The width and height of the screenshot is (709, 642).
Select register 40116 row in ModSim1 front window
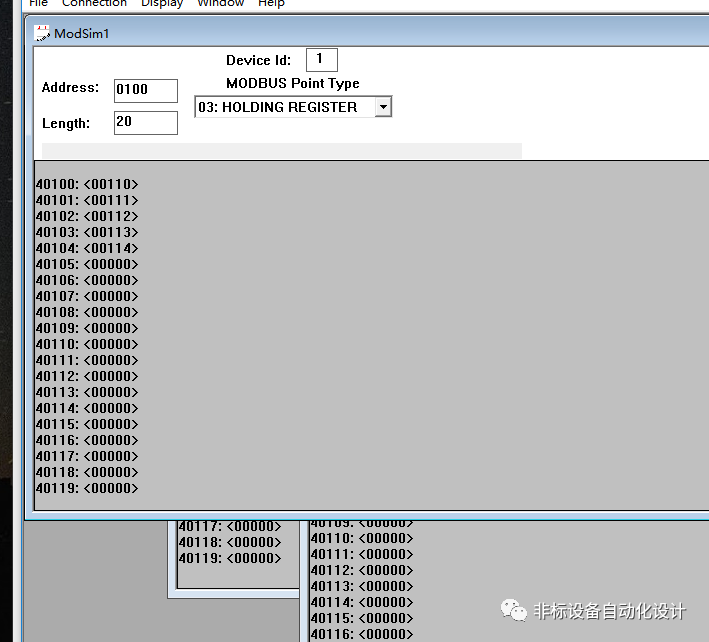[87, 440]
